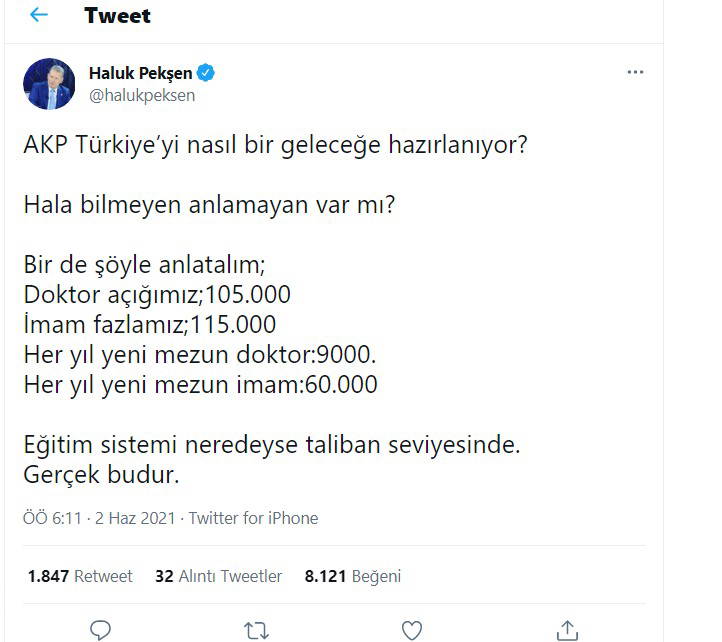Image resolution: width=722 pixels, height=642 pixels.
Task: Click the line starting 'AKP Türkiye'yi nasıl'
Action: (x=275, y=146)
